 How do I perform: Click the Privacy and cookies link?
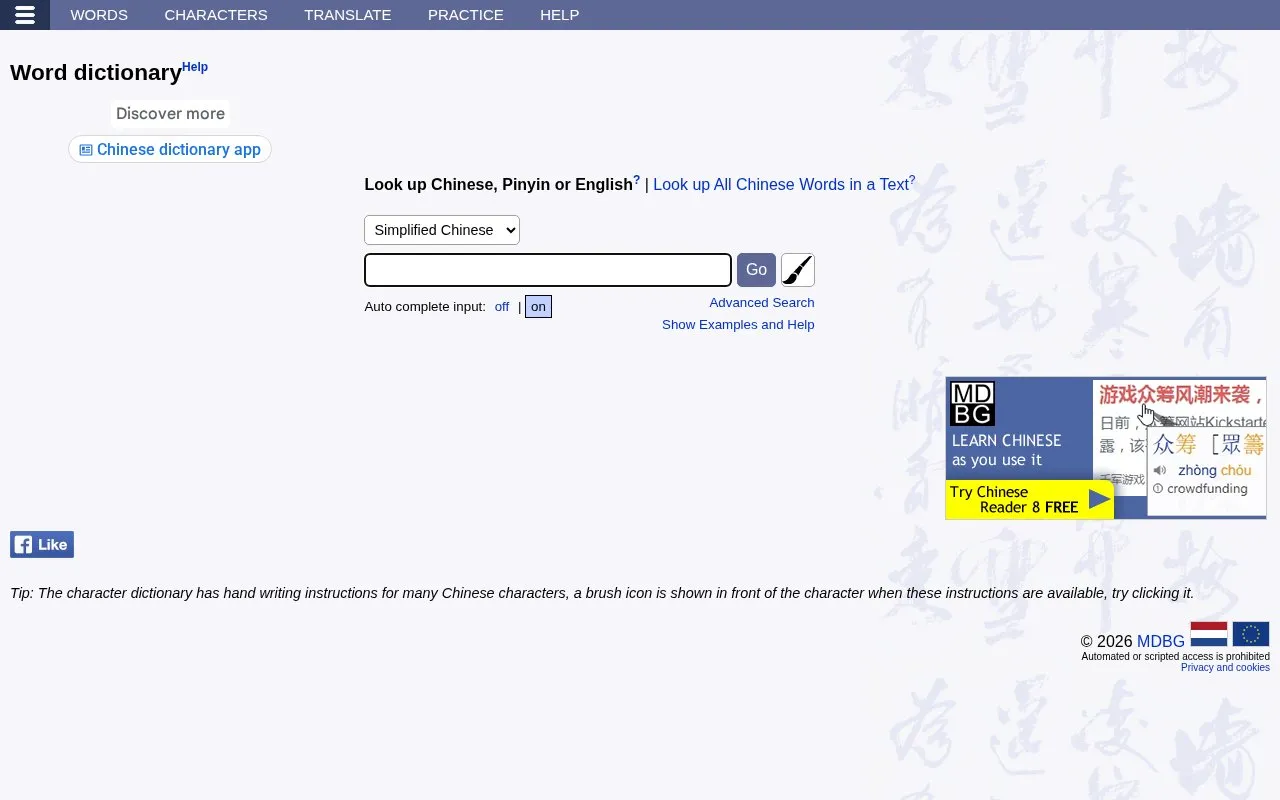1225,668
